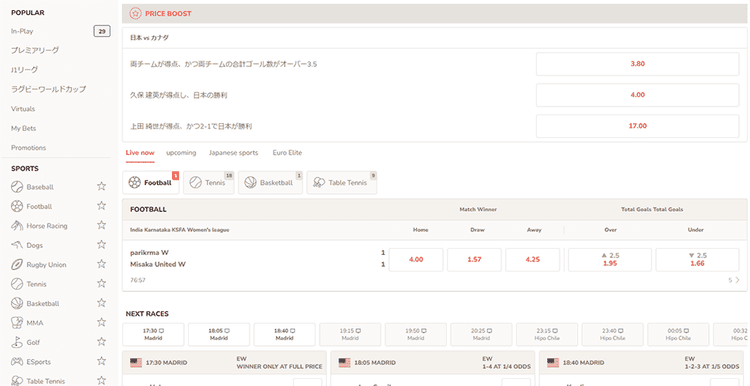
Task: Click the ESports controller icon
Action: coord(17,362)
